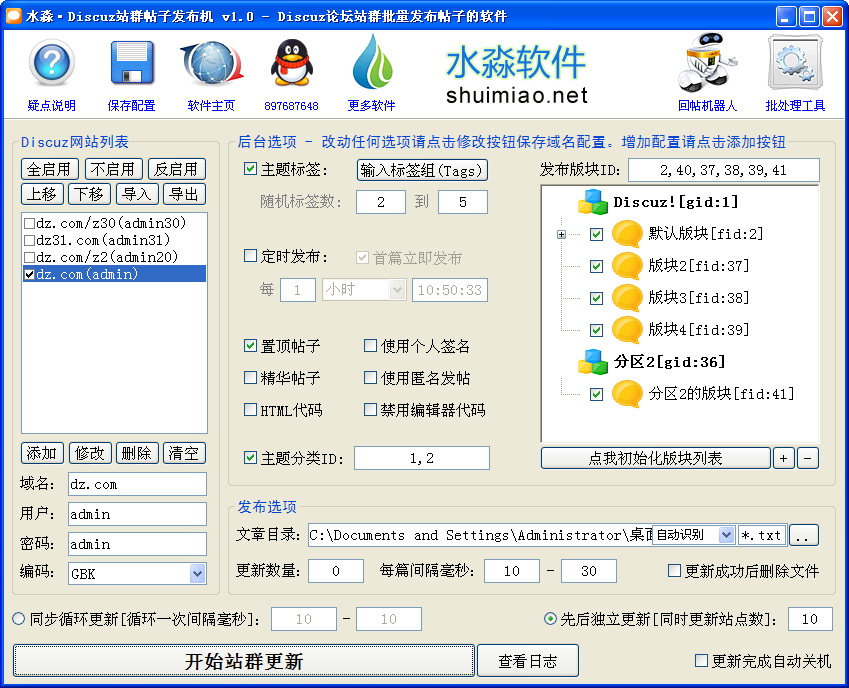Click the bubble icon of 分区2的版块[fid:41]
Image resolution: width=849 pixels, height=688 pixels.
tap(627, 394)
